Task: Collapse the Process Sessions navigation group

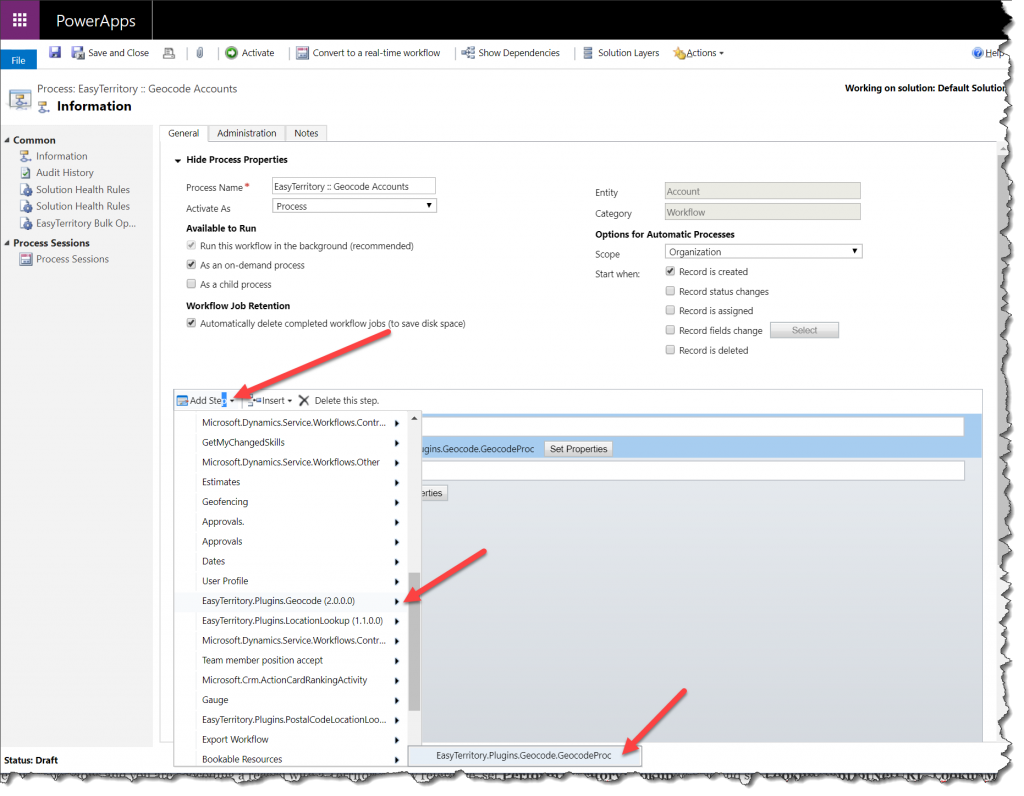Action: pos(7,243)
